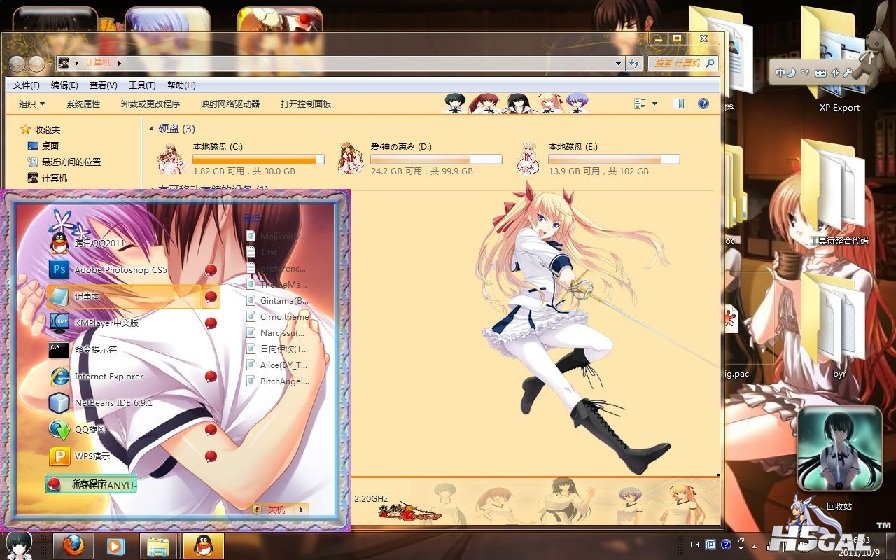Select the Local Disk (E:) drive icon
896x560 pixels.
[529, 158]
